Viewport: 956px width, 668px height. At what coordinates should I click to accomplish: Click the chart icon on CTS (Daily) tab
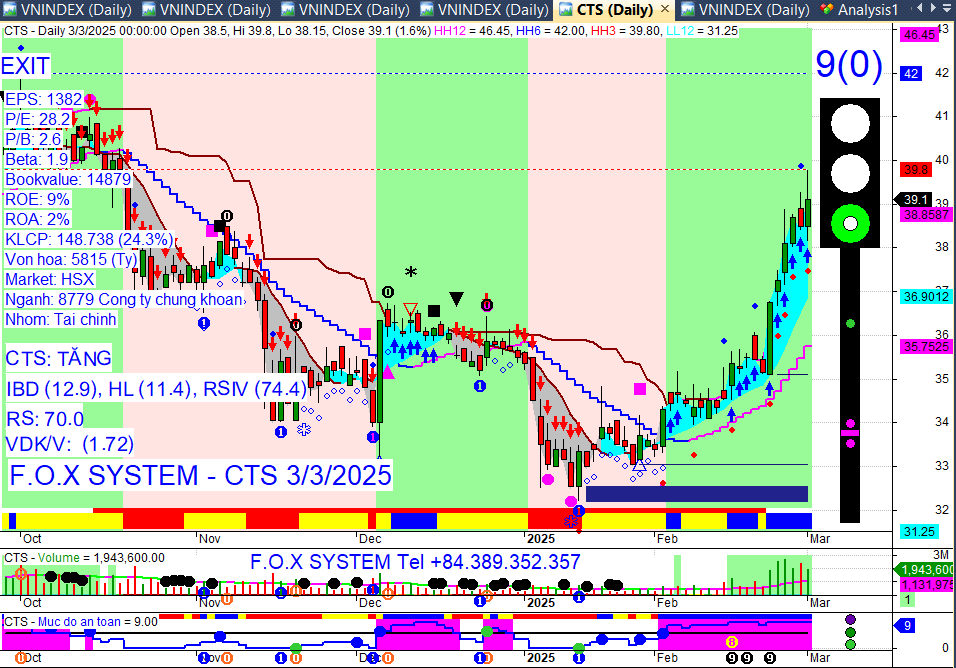(x=566, y=10)
